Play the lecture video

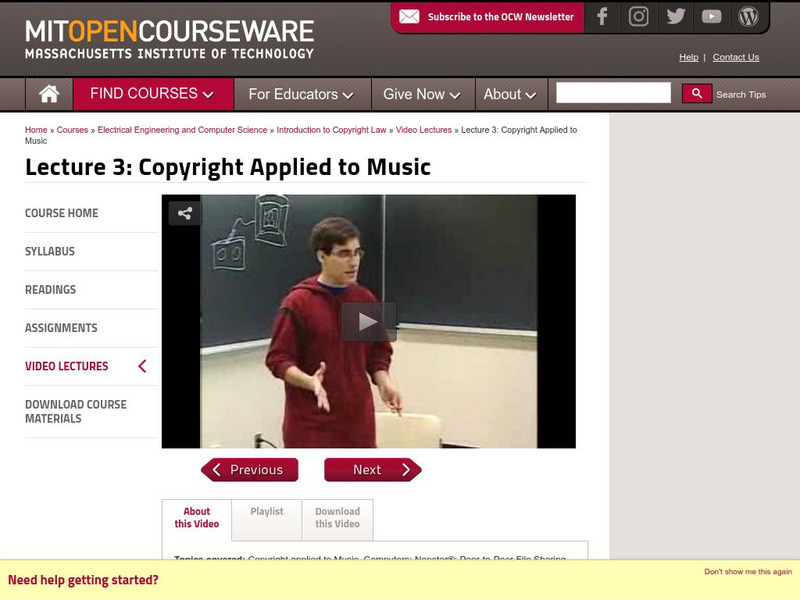click(368, 321)
